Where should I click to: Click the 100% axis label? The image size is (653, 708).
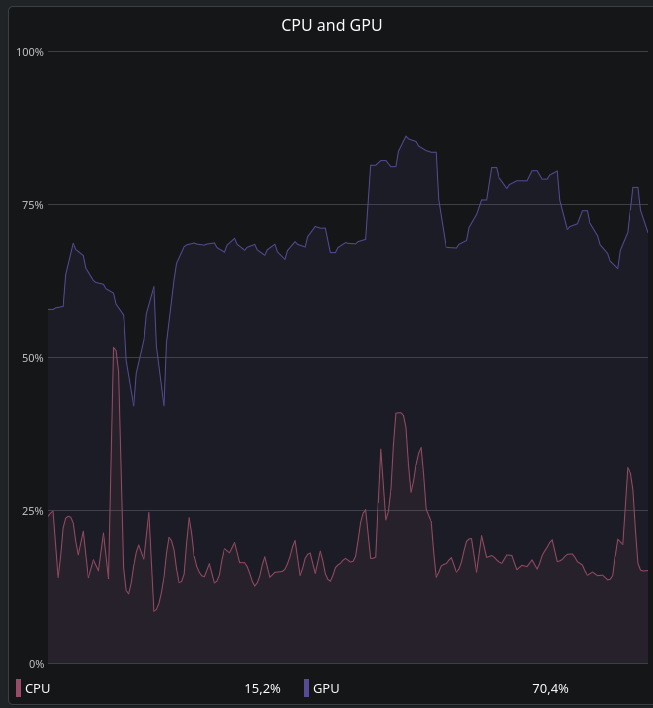click(x=30, y=52)
